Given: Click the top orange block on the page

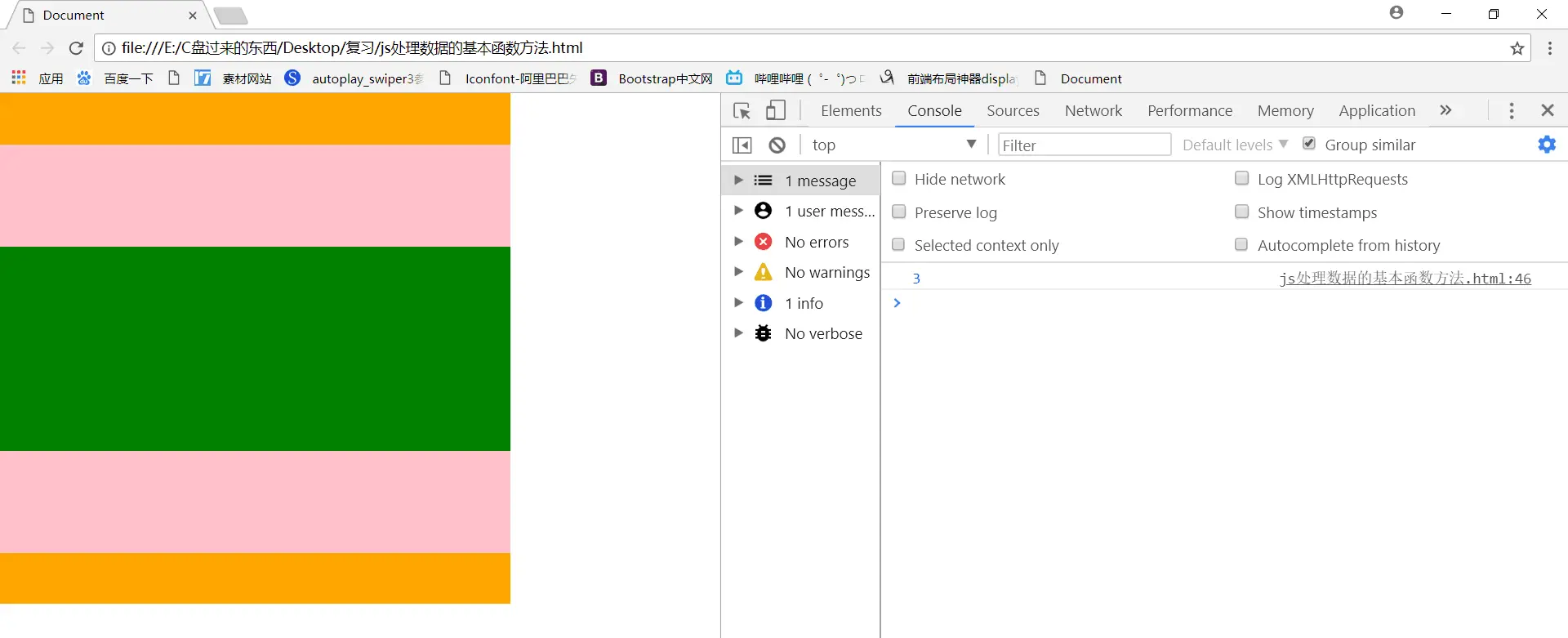Looking at the screenshot, I should click(255, 118).
